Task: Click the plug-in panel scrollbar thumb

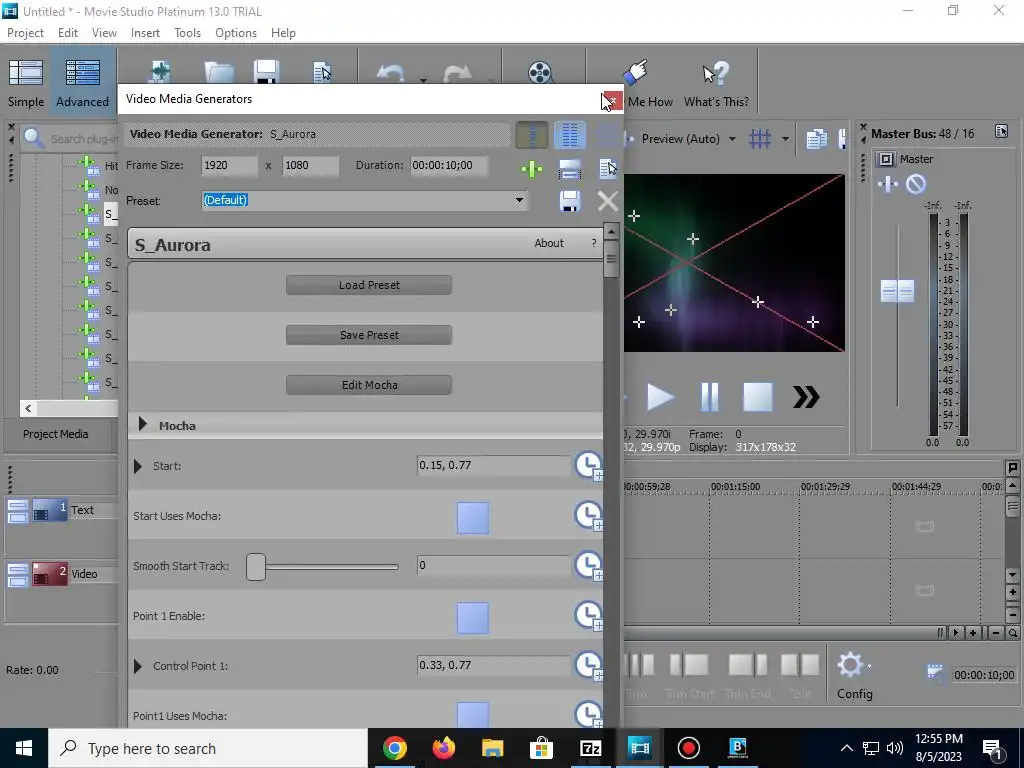Action: coord(611,259)
